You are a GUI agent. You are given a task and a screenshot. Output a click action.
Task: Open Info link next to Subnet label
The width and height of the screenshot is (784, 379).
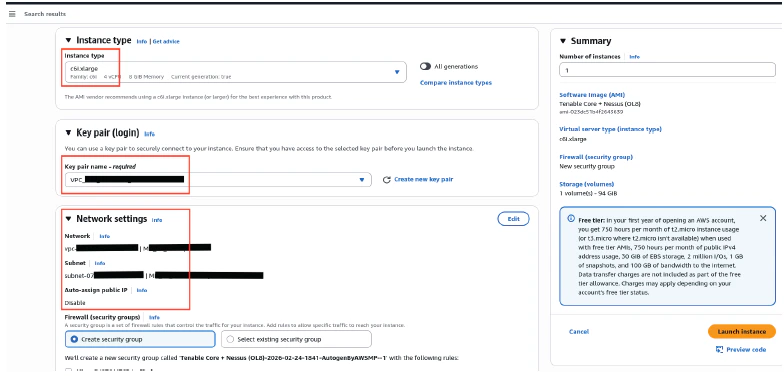click(x=100, y=263)
